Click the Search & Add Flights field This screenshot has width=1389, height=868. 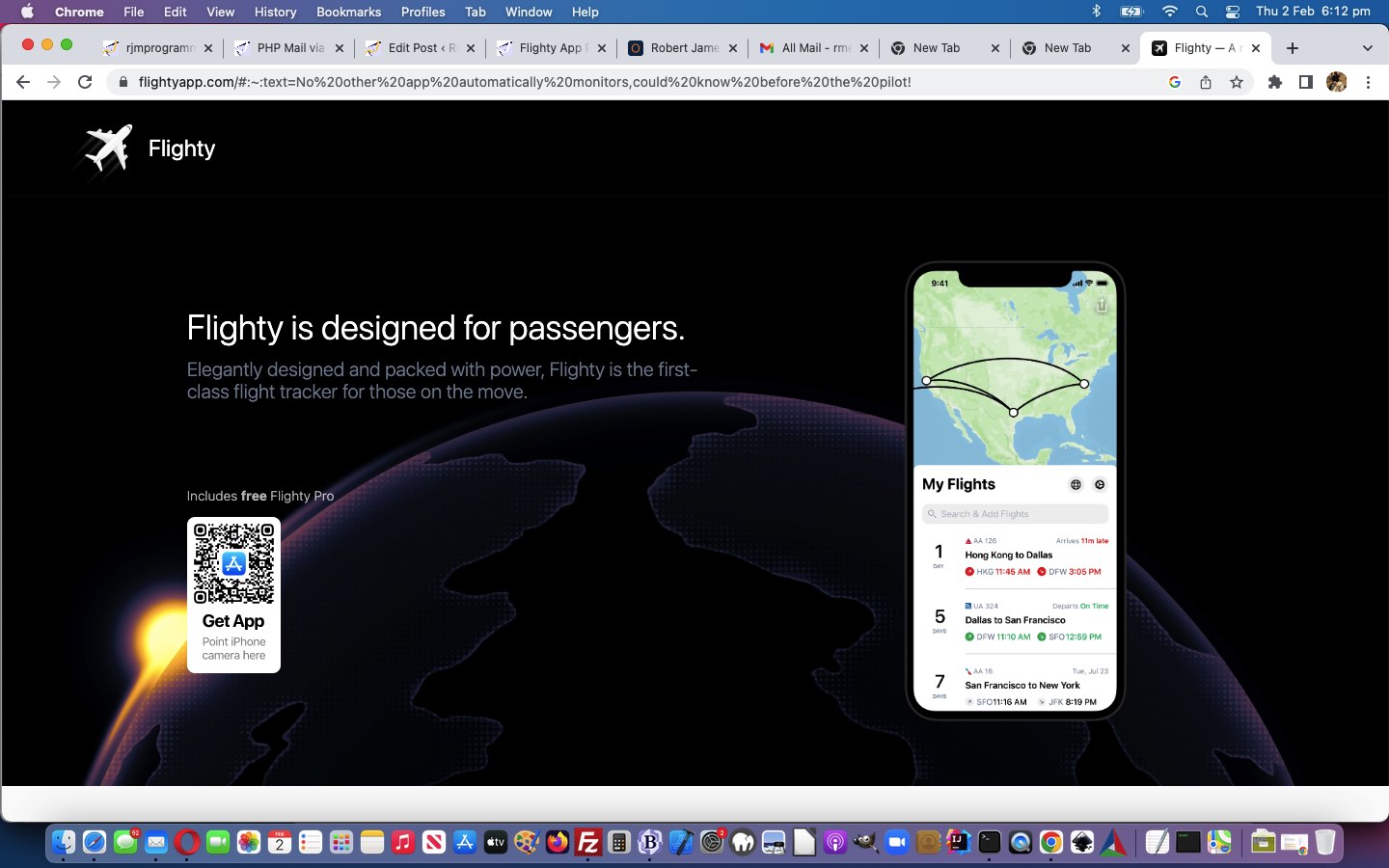point(1015,514)
